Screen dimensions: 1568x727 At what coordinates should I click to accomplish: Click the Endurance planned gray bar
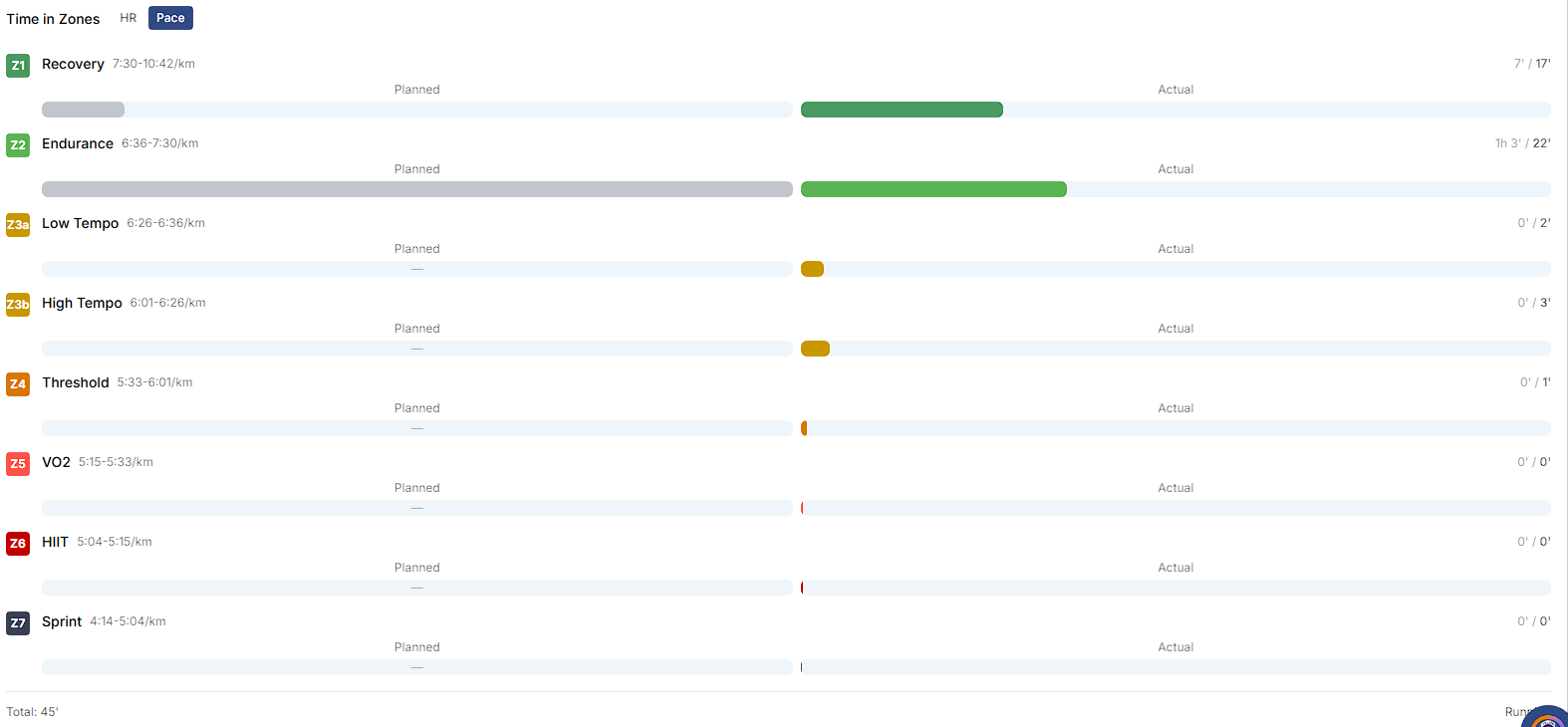[416, 189]
